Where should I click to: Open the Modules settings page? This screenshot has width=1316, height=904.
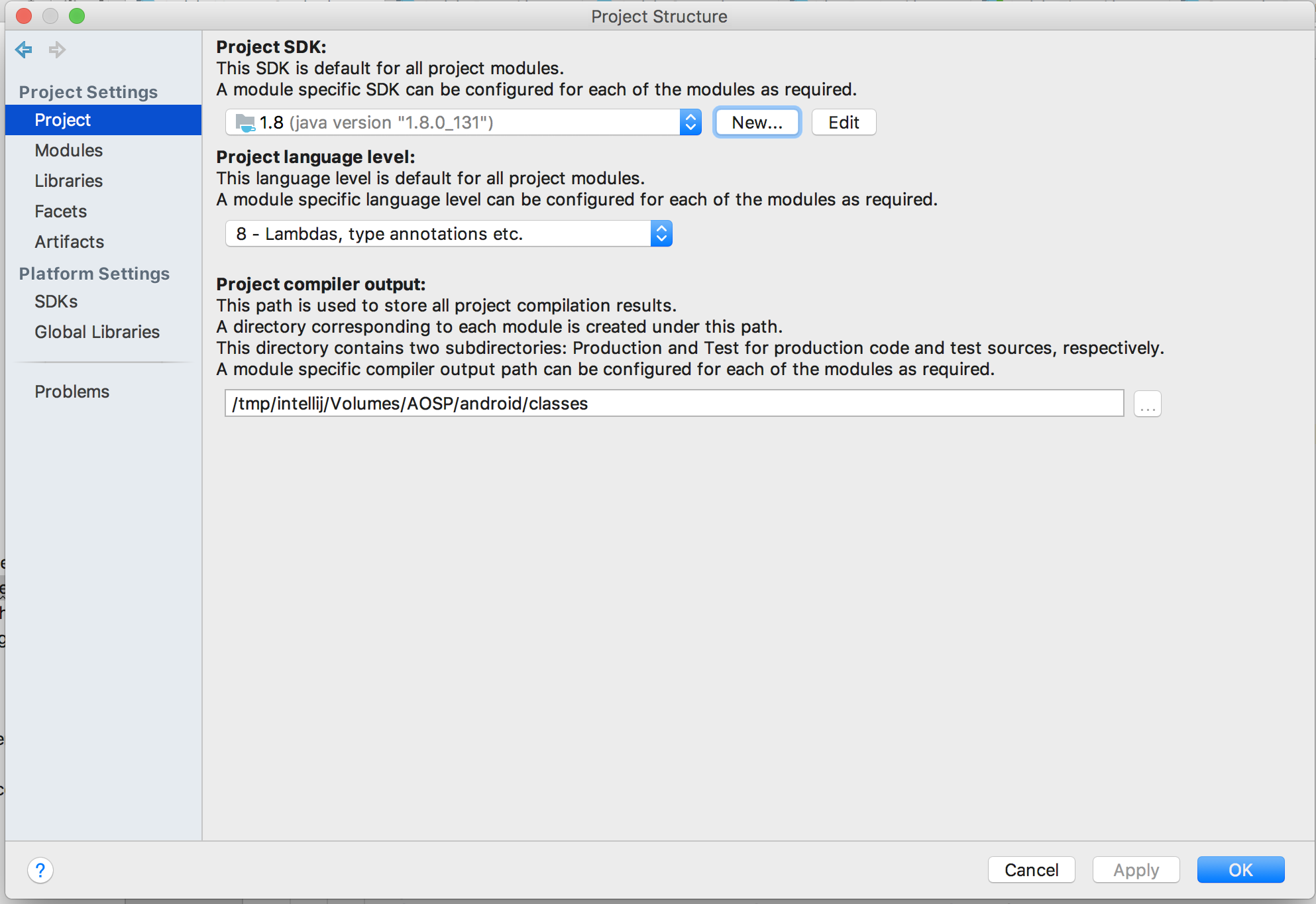click(x=103, y=150)
